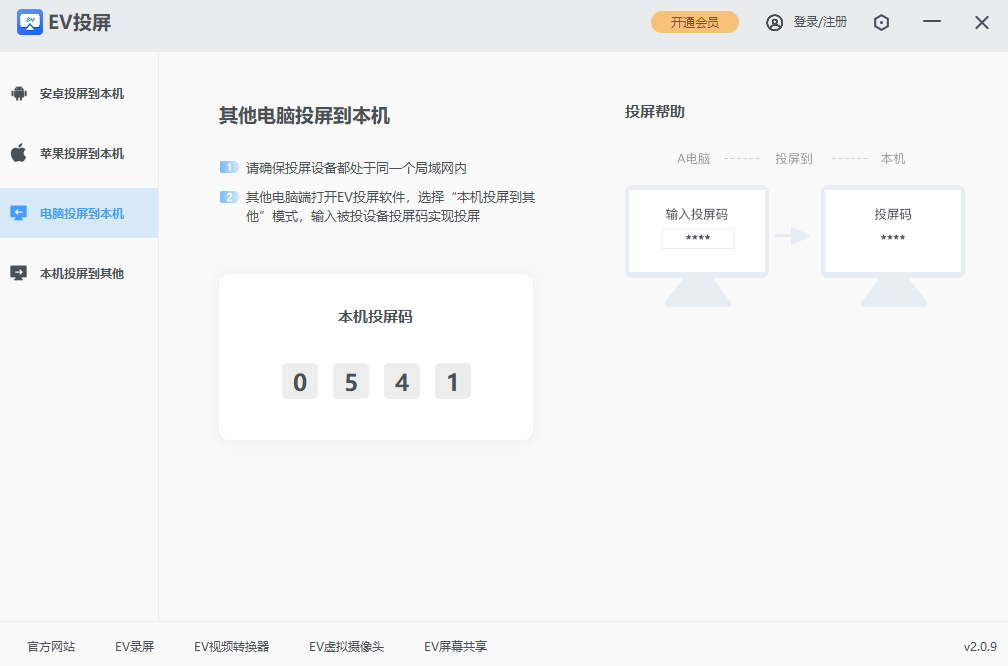
Task: Open the 官方网站 link
Action: [51, 647]
